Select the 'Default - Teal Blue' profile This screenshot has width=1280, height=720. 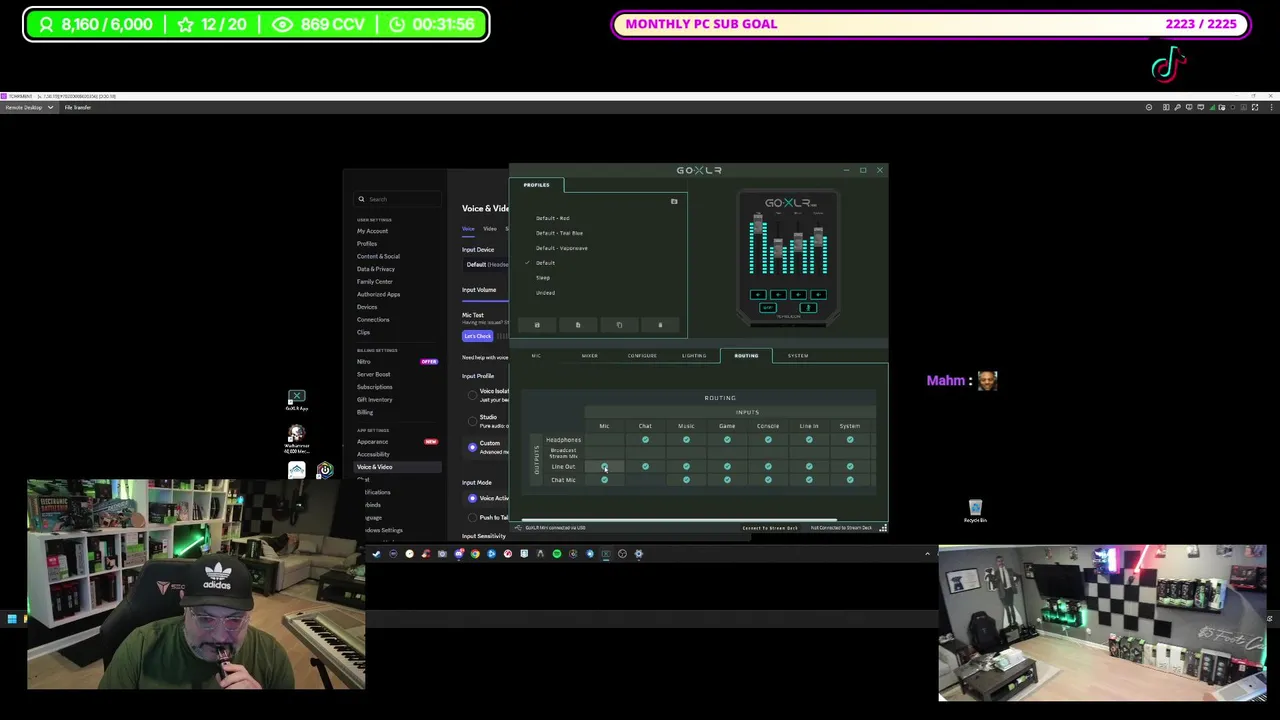click(559, 233)
